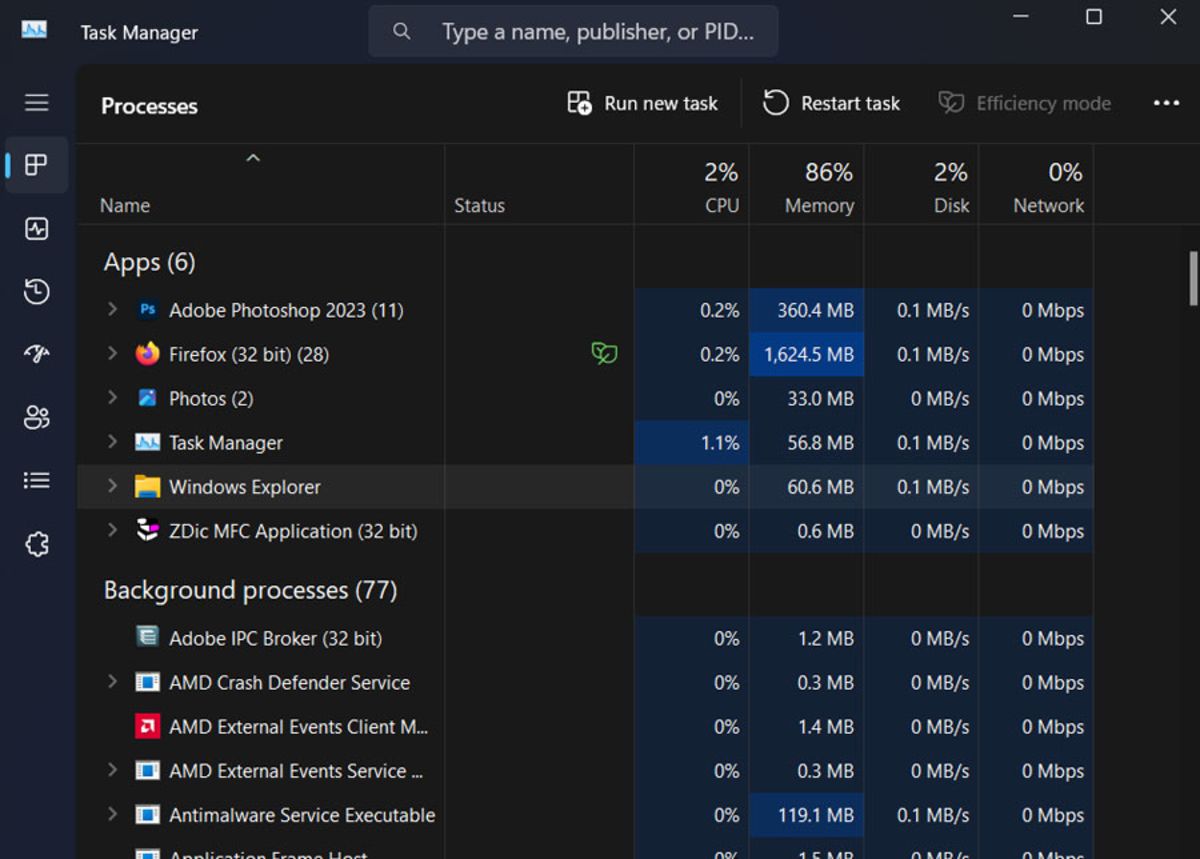Sort processes by Network usage column

(1035, 186)
